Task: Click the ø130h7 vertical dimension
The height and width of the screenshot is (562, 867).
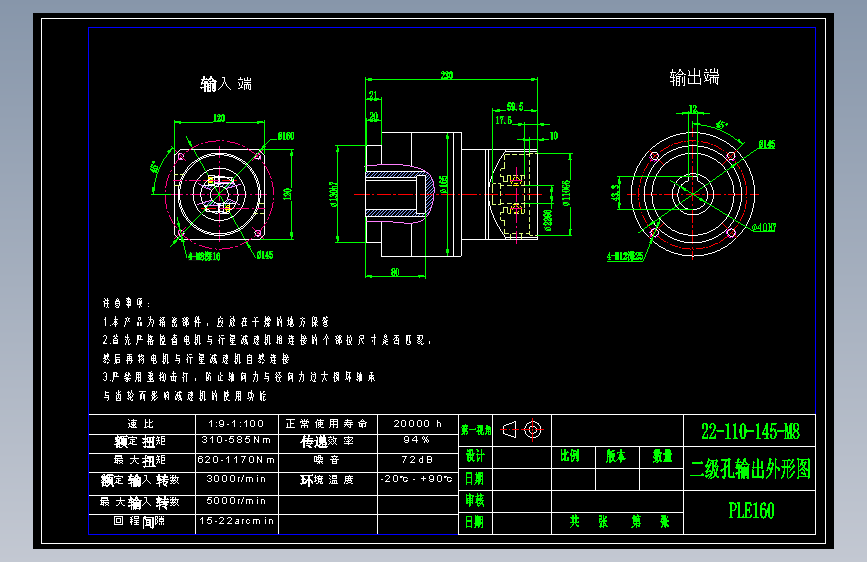Action: (x=333, y=194)
